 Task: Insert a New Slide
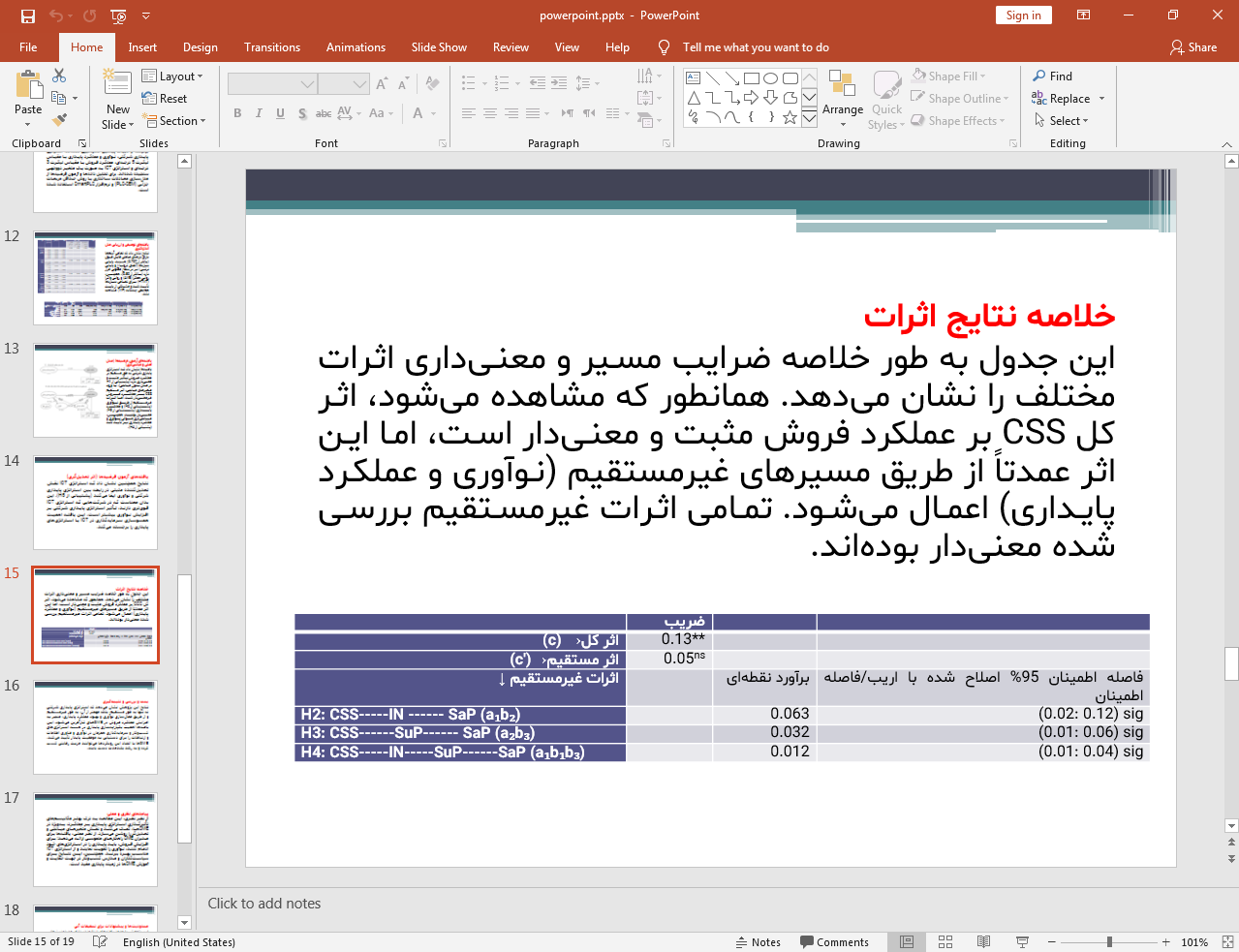click(118, 100)
